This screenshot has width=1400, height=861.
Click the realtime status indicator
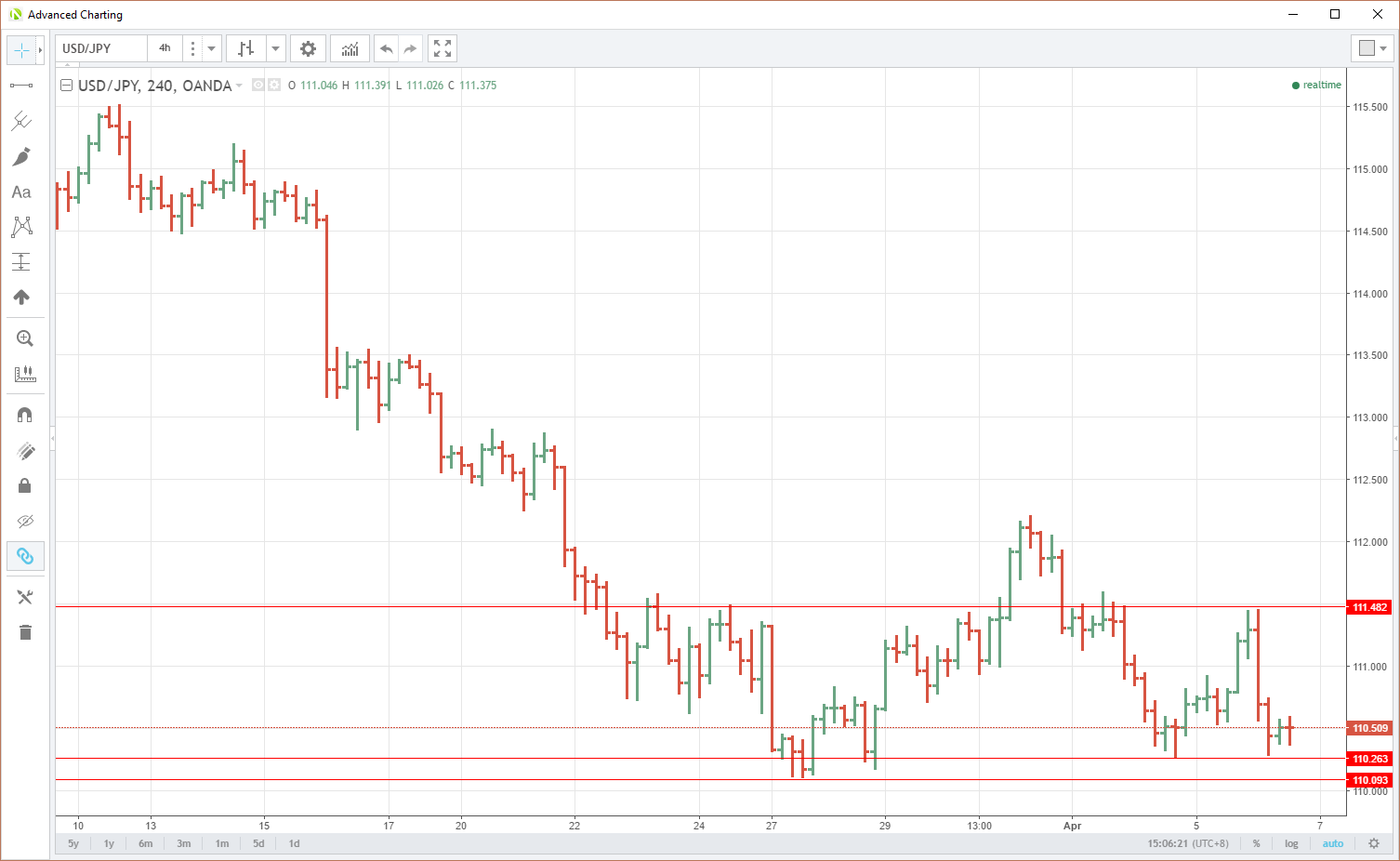(1316, 85)
